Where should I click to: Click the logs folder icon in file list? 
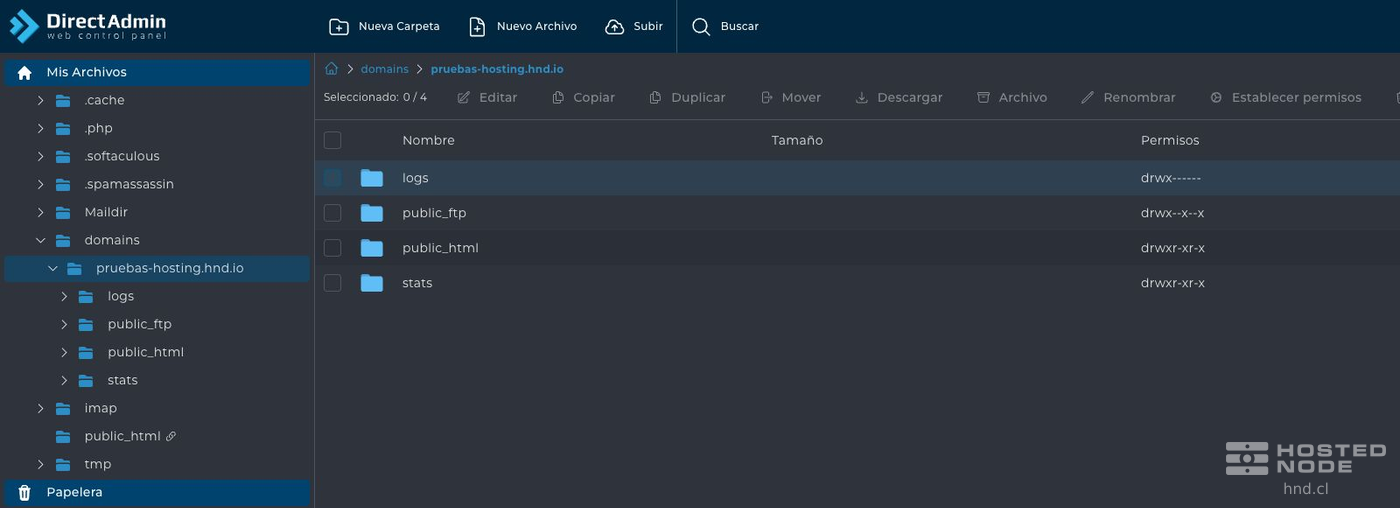pos(372,178)
